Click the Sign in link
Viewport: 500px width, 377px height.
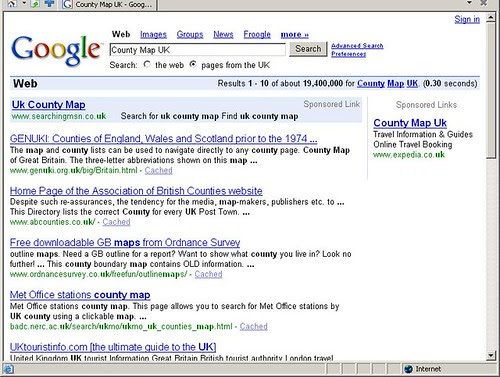click(467, 19)
